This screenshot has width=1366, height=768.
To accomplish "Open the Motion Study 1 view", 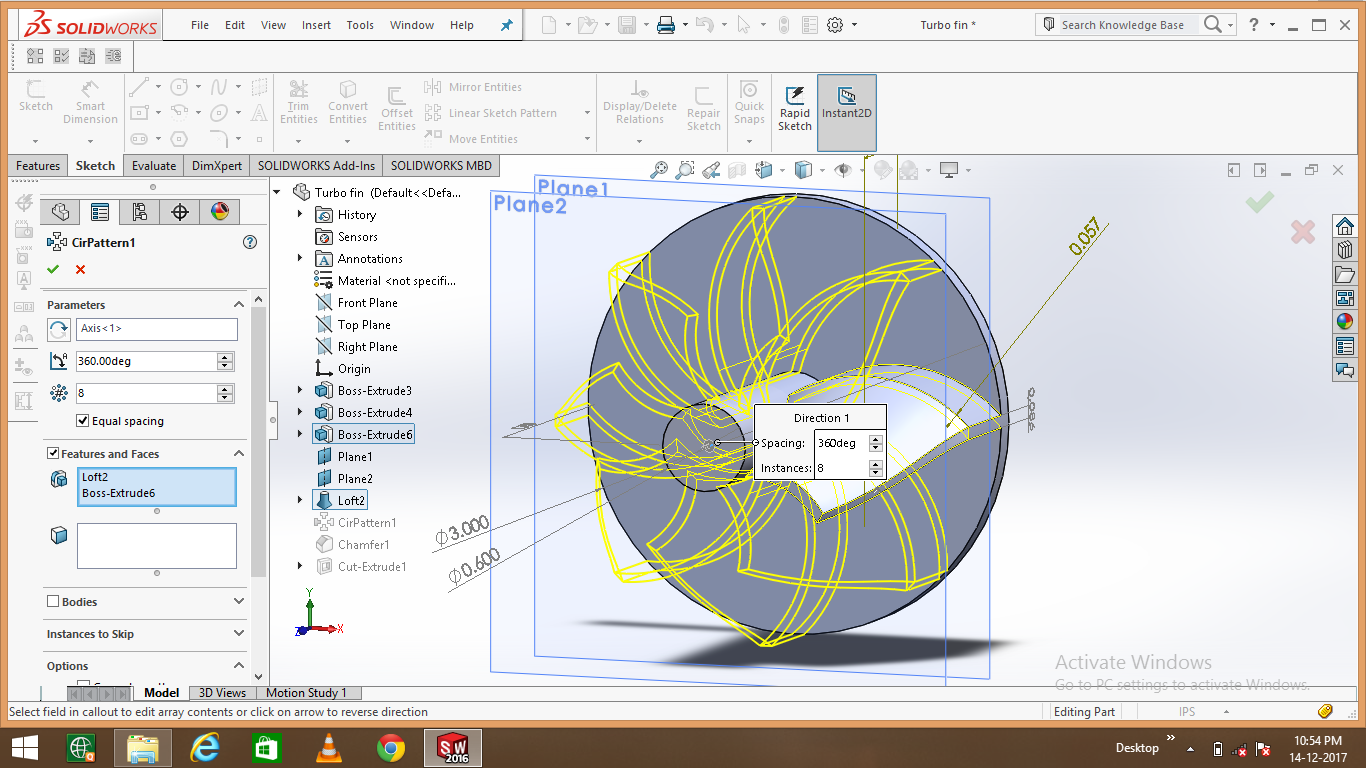I will tap(308, 692).
